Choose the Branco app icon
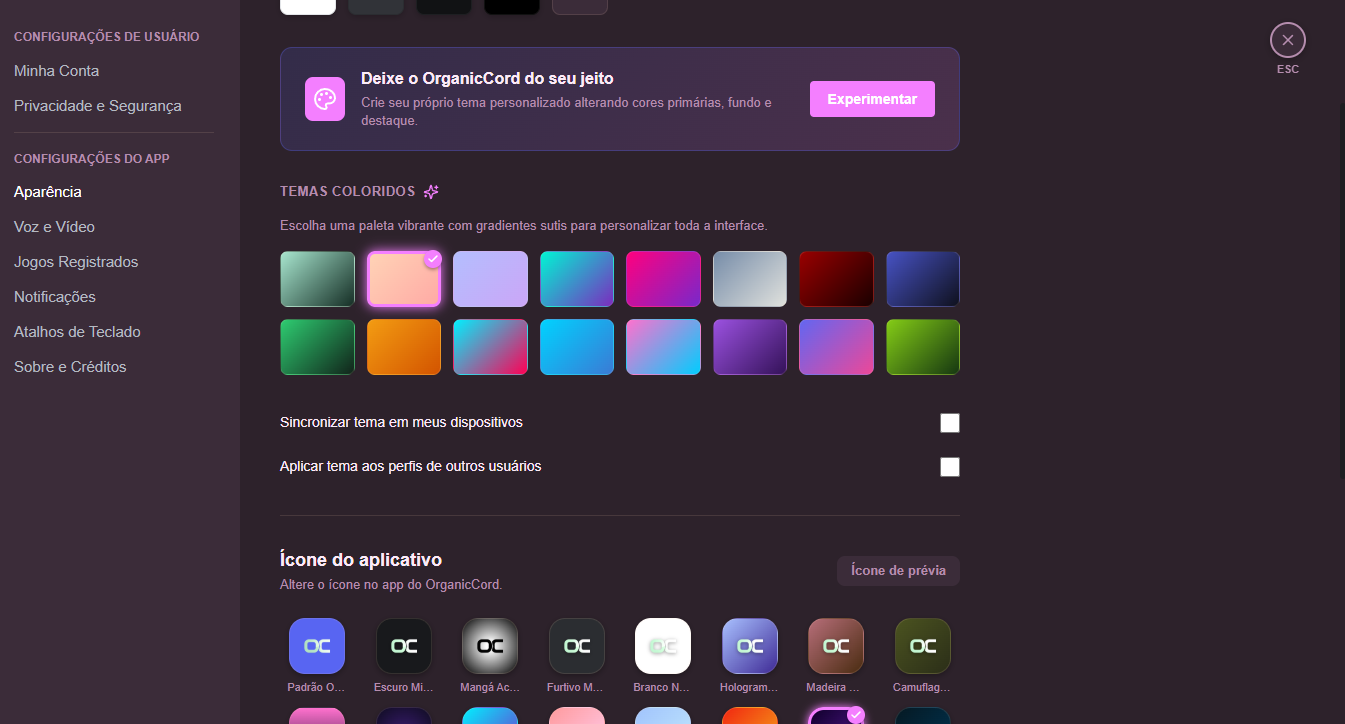 click(x=663, y=646)
